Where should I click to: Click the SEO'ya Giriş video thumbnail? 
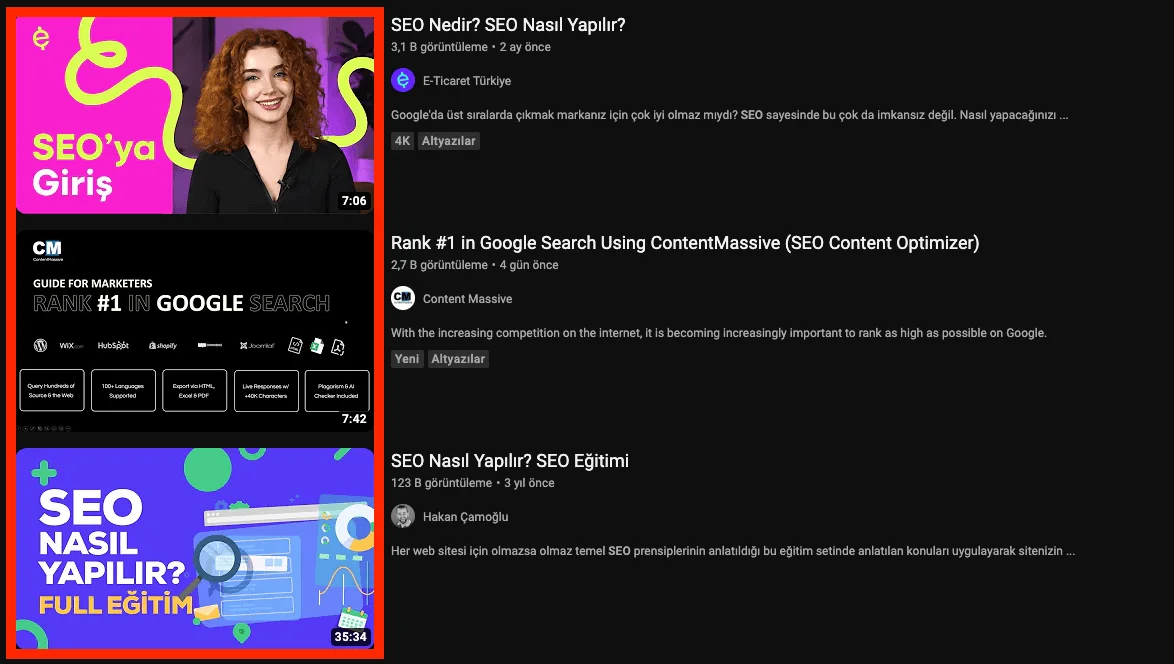click(195, 115)
